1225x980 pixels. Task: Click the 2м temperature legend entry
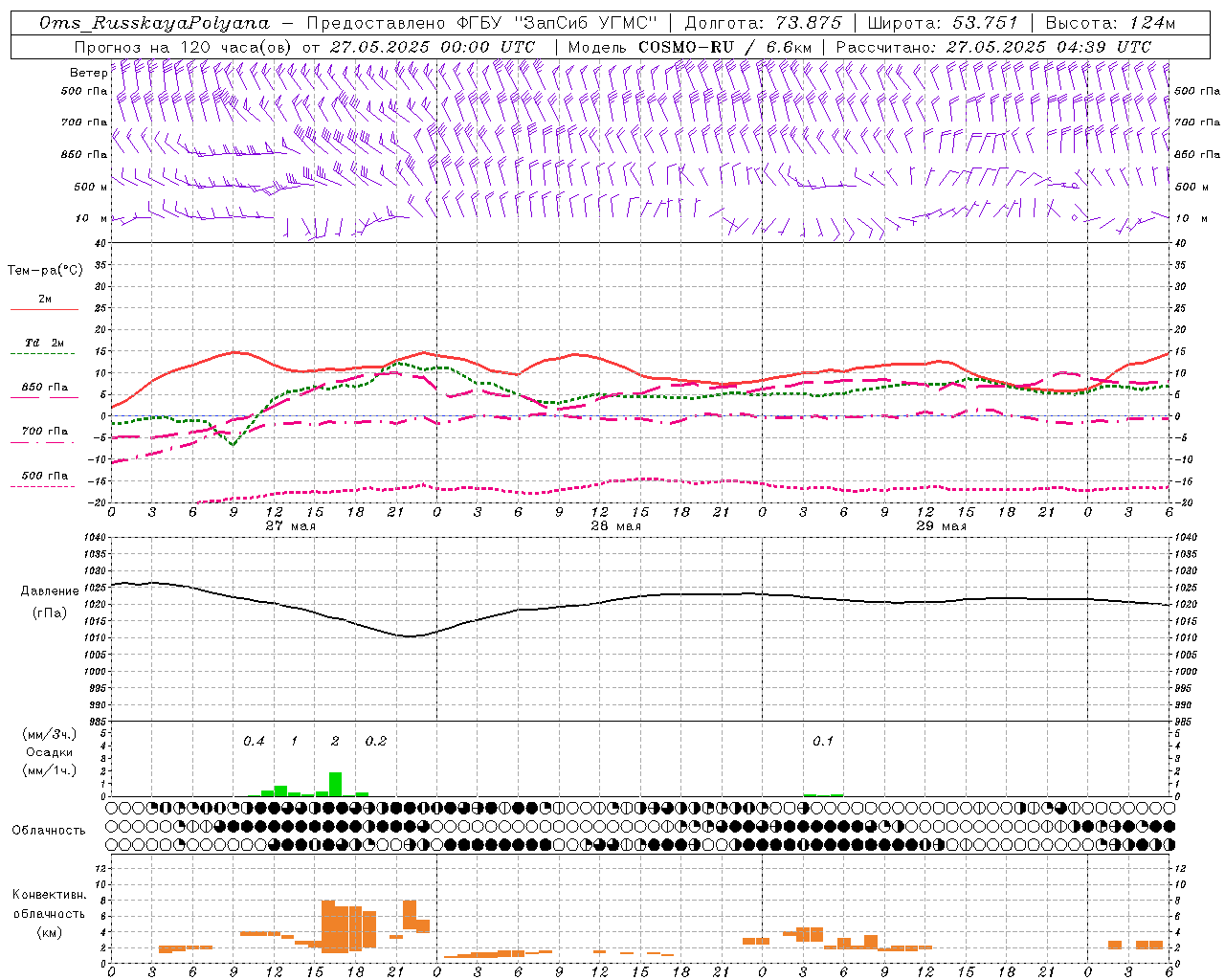point(45,300)
